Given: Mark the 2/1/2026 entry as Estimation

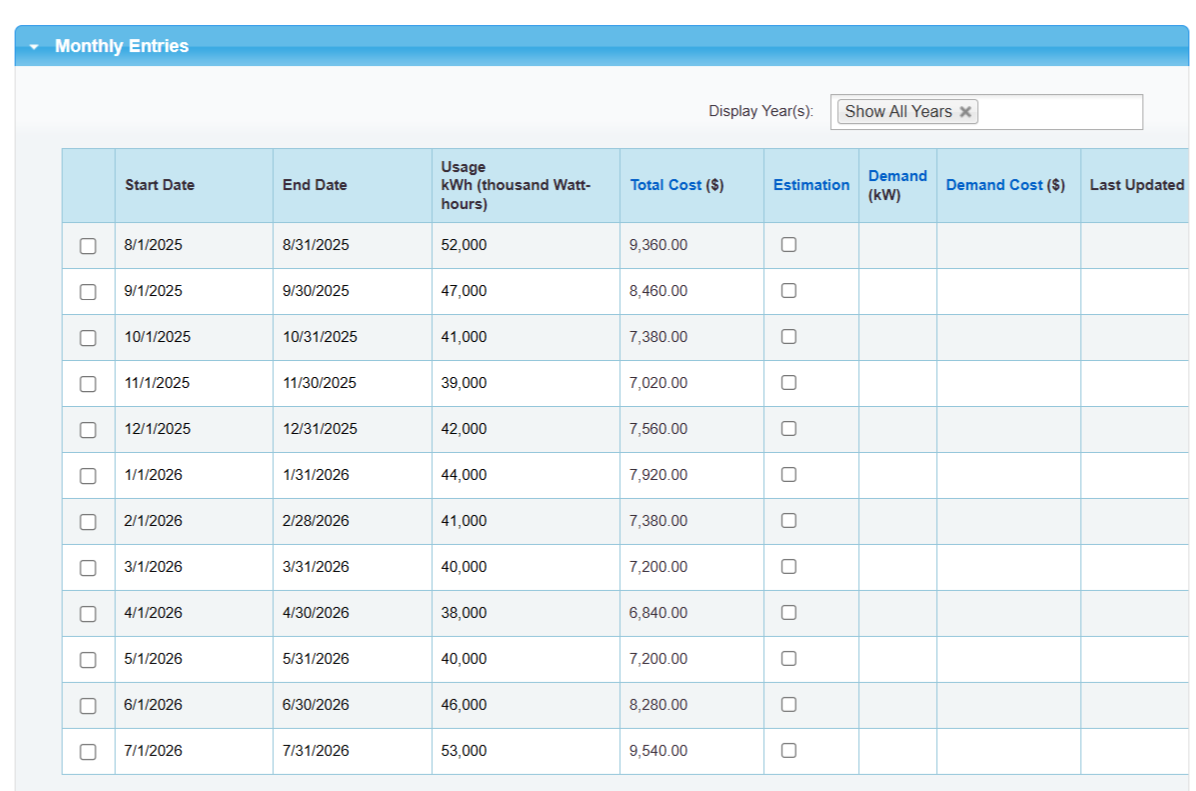Looking at the screenshot, I should 789,520.
